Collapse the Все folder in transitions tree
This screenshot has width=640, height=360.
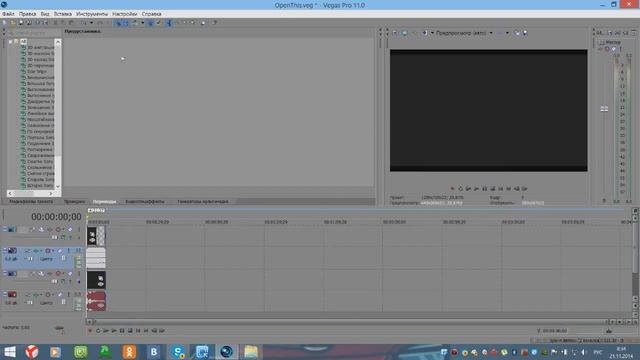10,41
